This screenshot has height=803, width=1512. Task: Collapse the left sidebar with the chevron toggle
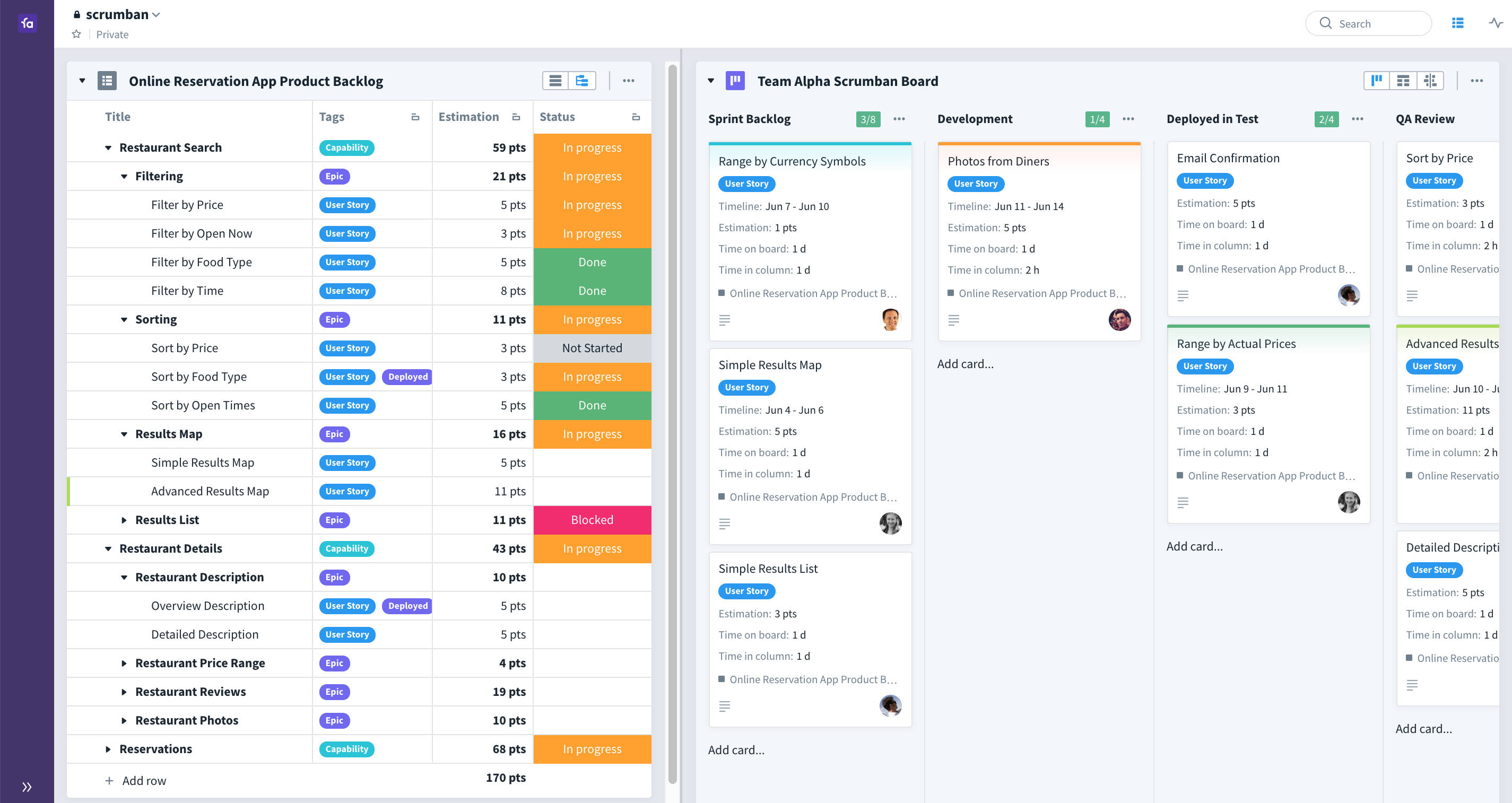pyautogui.click(x=27, y=787)
